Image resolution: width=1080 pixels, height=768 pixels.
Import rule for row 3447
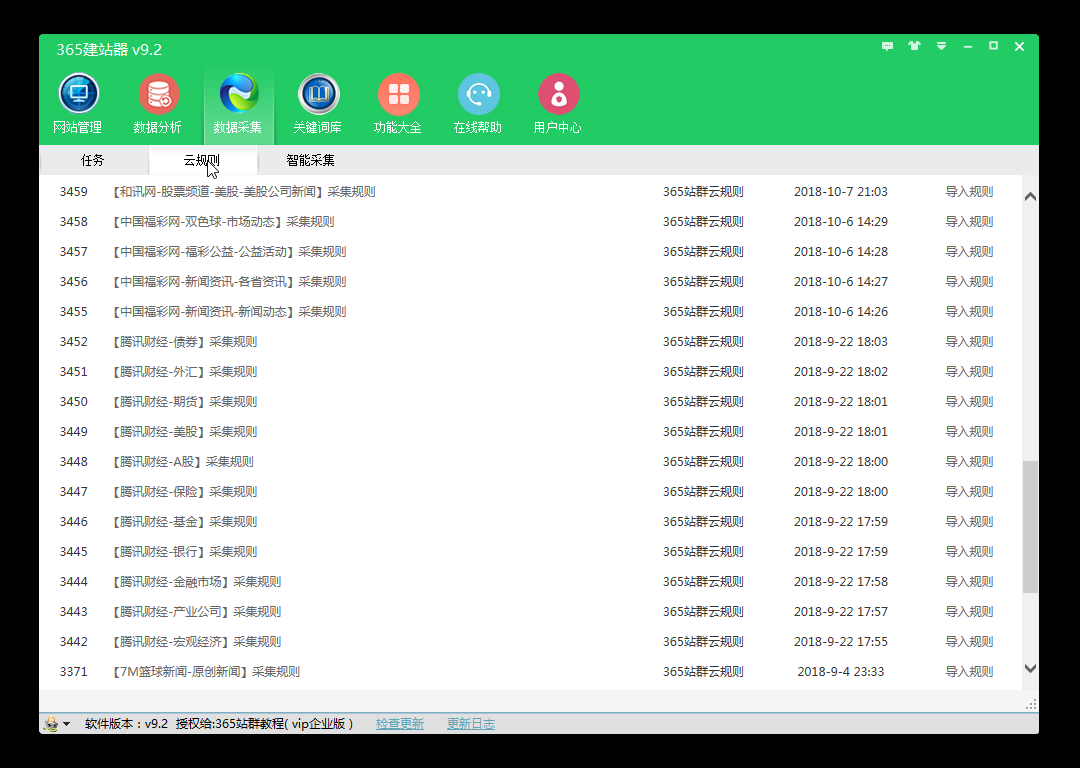[969, 492]
